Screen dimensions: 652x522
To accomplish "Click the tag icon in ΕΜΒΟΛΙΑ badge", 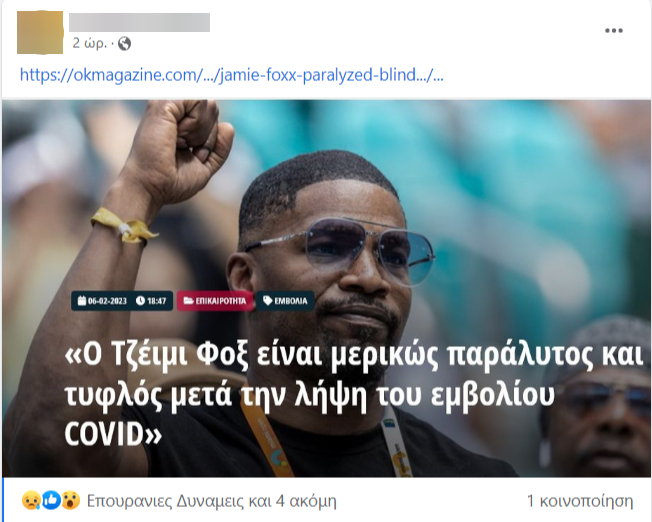I will coord(268,301).
